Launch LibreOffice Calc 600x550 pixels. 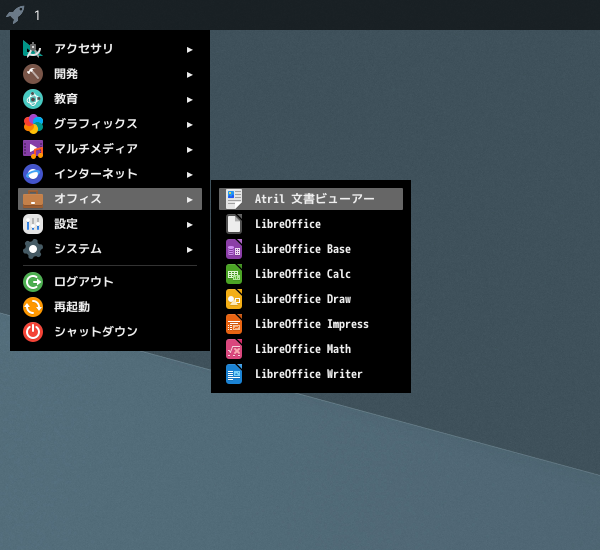(x=311, y=274)
